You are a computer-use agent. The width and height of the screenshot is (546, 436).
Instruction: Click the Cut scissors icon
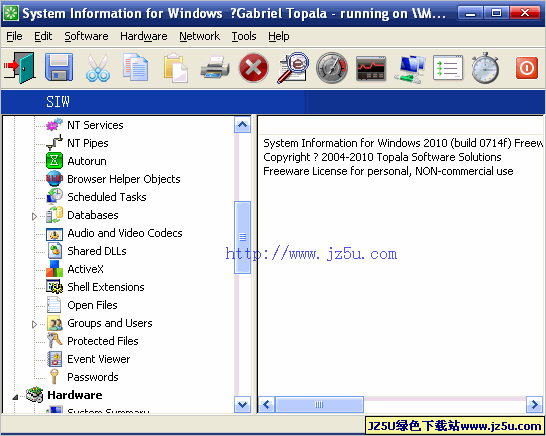tap(98, 68)
